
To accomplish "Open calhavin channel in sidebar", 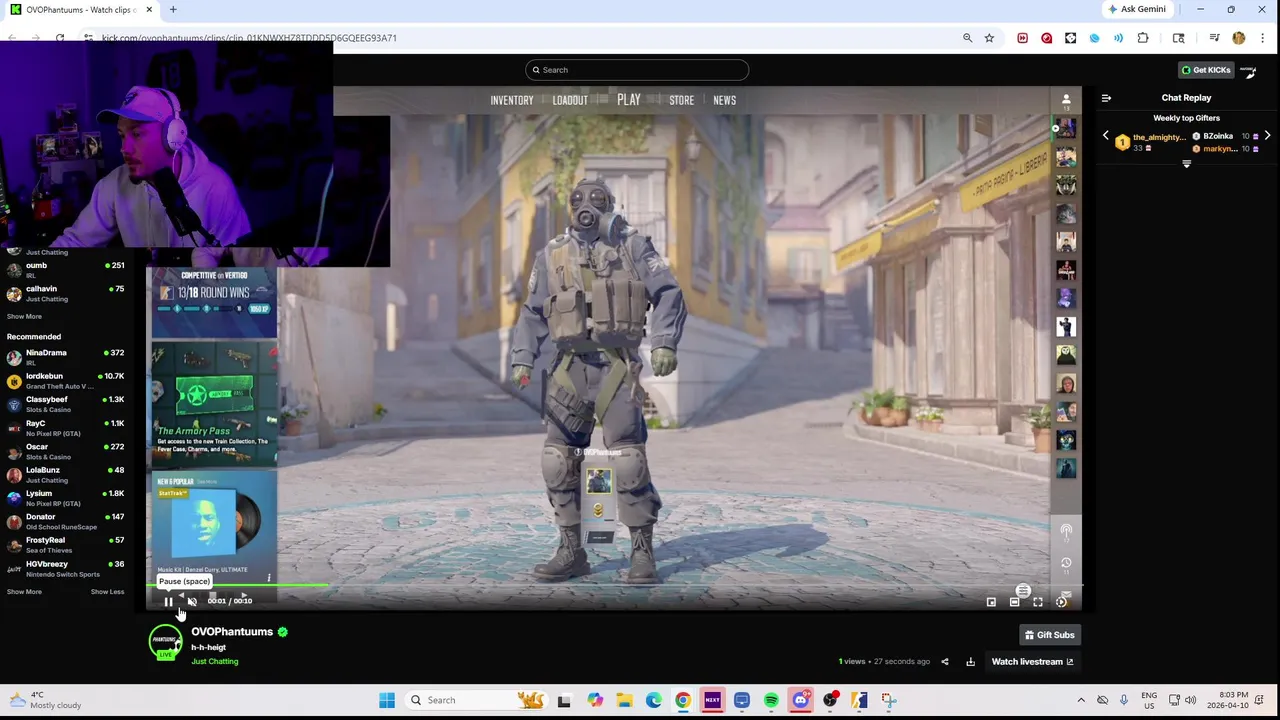I will pos(66,293).
